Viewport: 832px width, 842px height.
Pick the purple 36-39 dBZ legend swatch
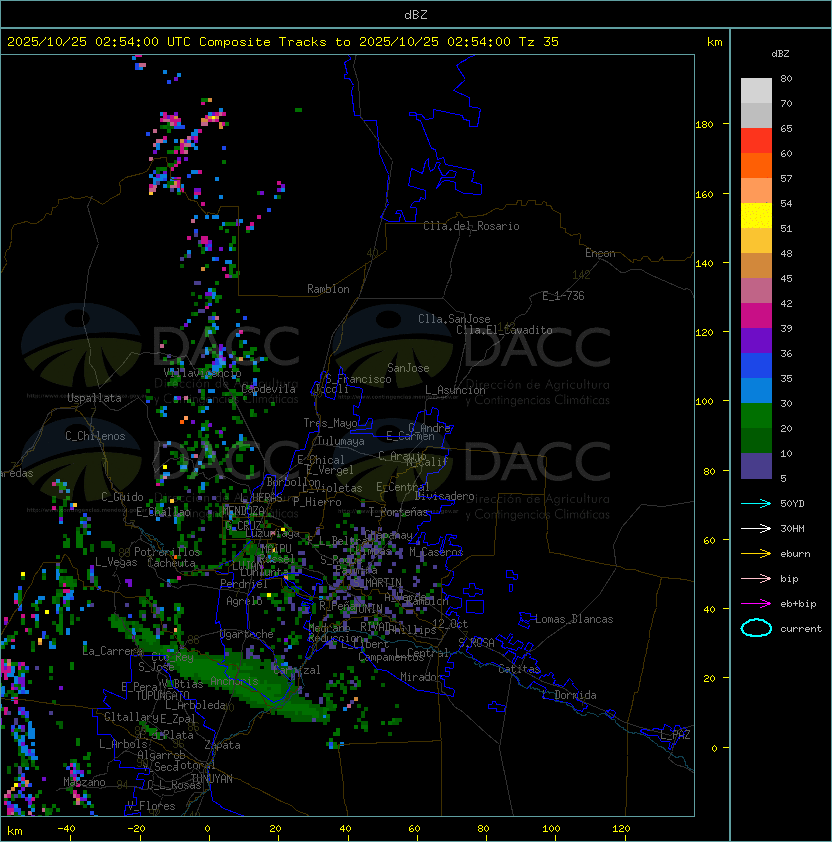(x=756, y=341)
